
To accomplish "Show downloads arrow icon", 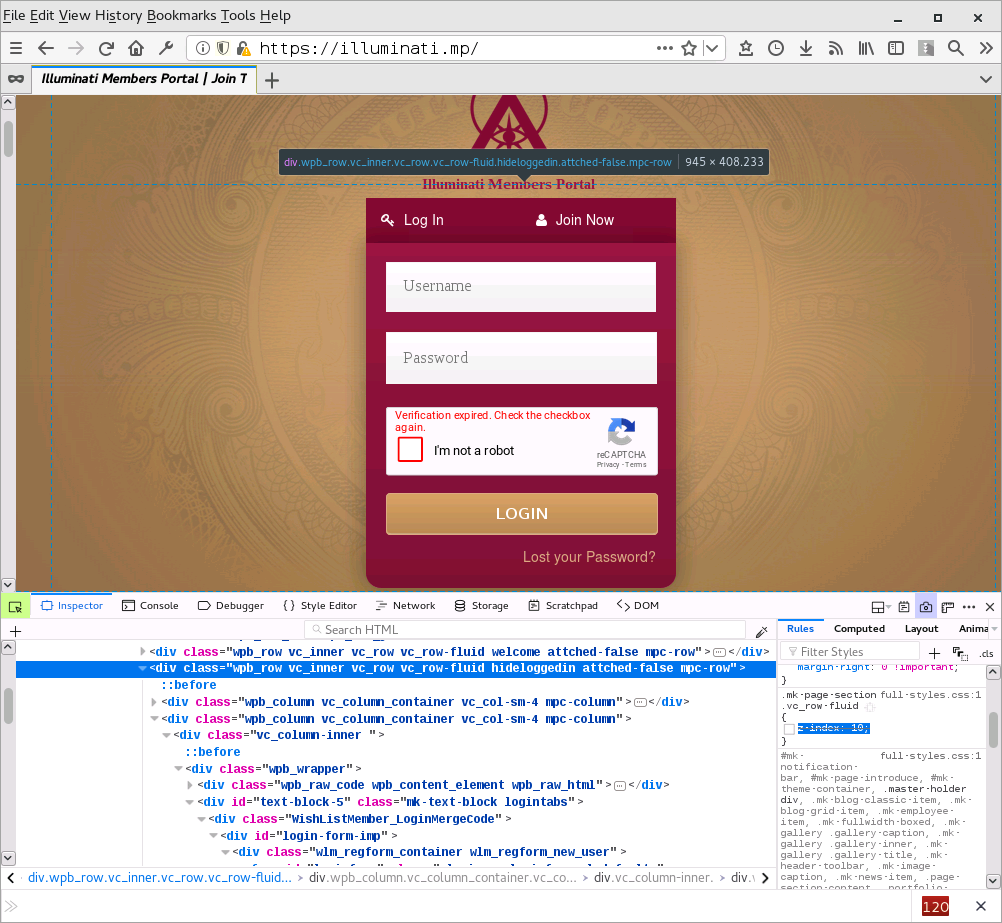I will coord(806,48).
